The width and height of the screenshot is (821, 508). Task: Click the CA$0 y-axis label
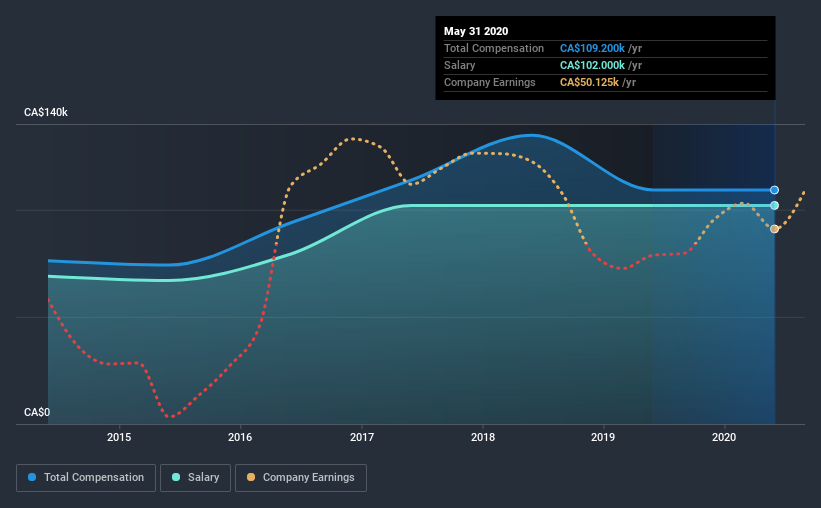[37, 412]
